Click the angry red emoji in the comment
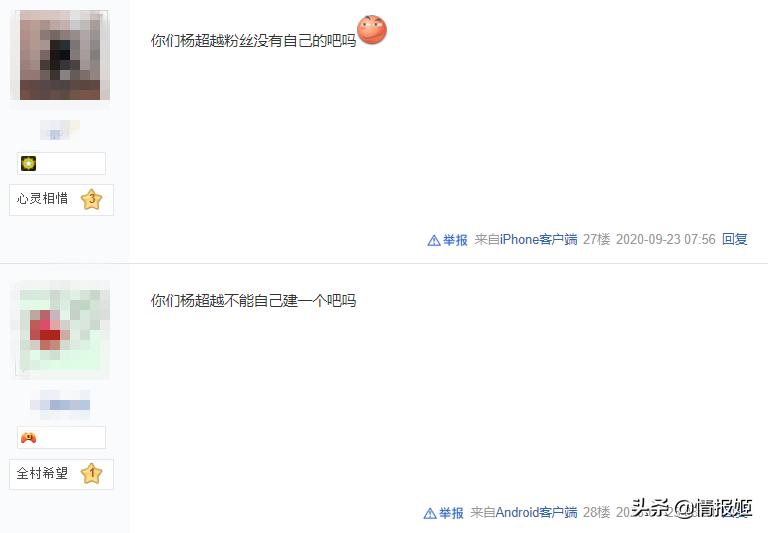Screen dimensions: 768x533 [x=372, y=29]
